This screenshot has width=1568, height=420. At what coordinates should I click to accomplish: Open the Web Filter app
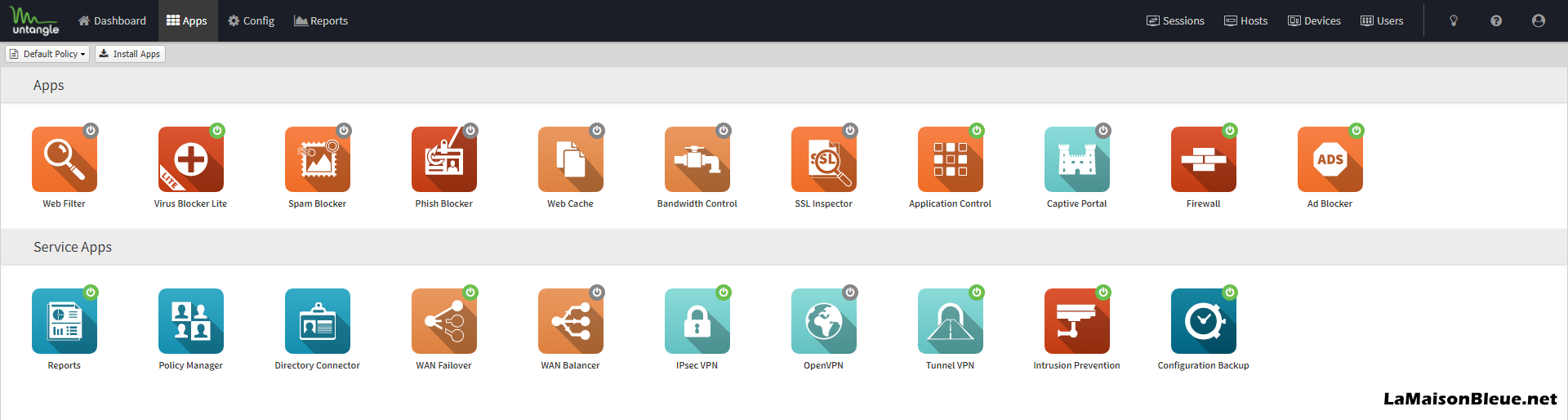click(x=65, y=159)
